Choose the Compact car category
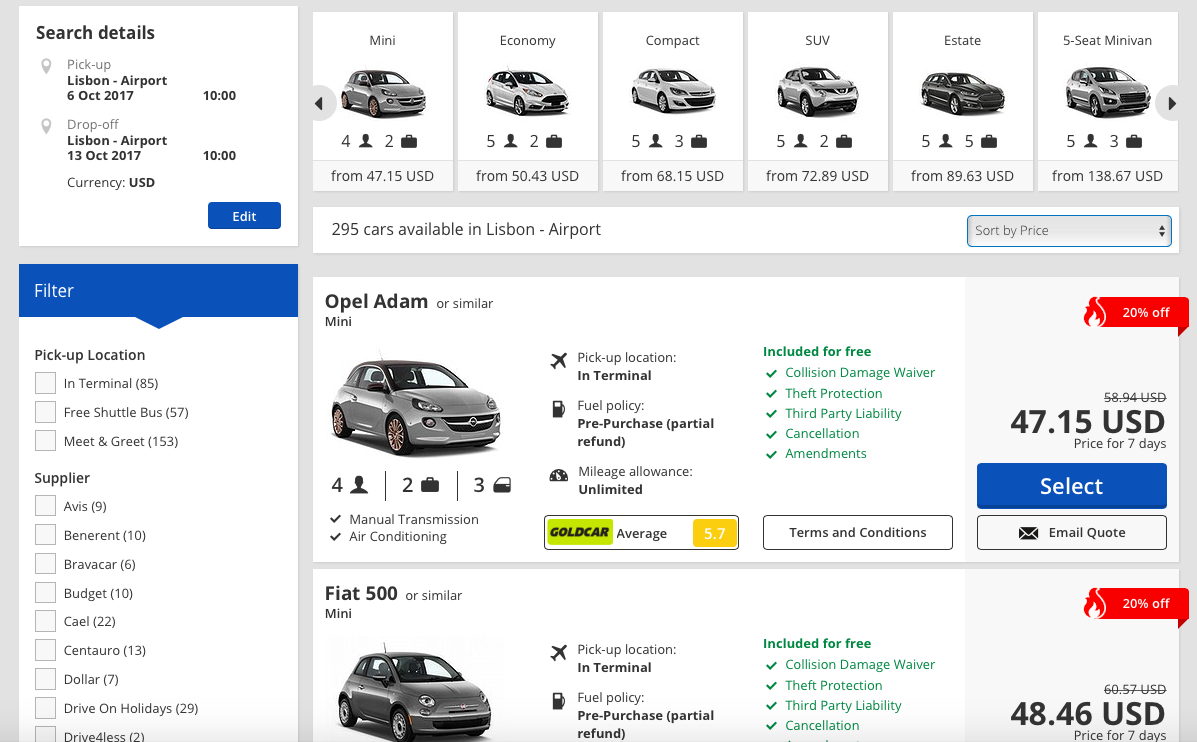Screen dimensions: 1197x742 click(x=673, y=101)
